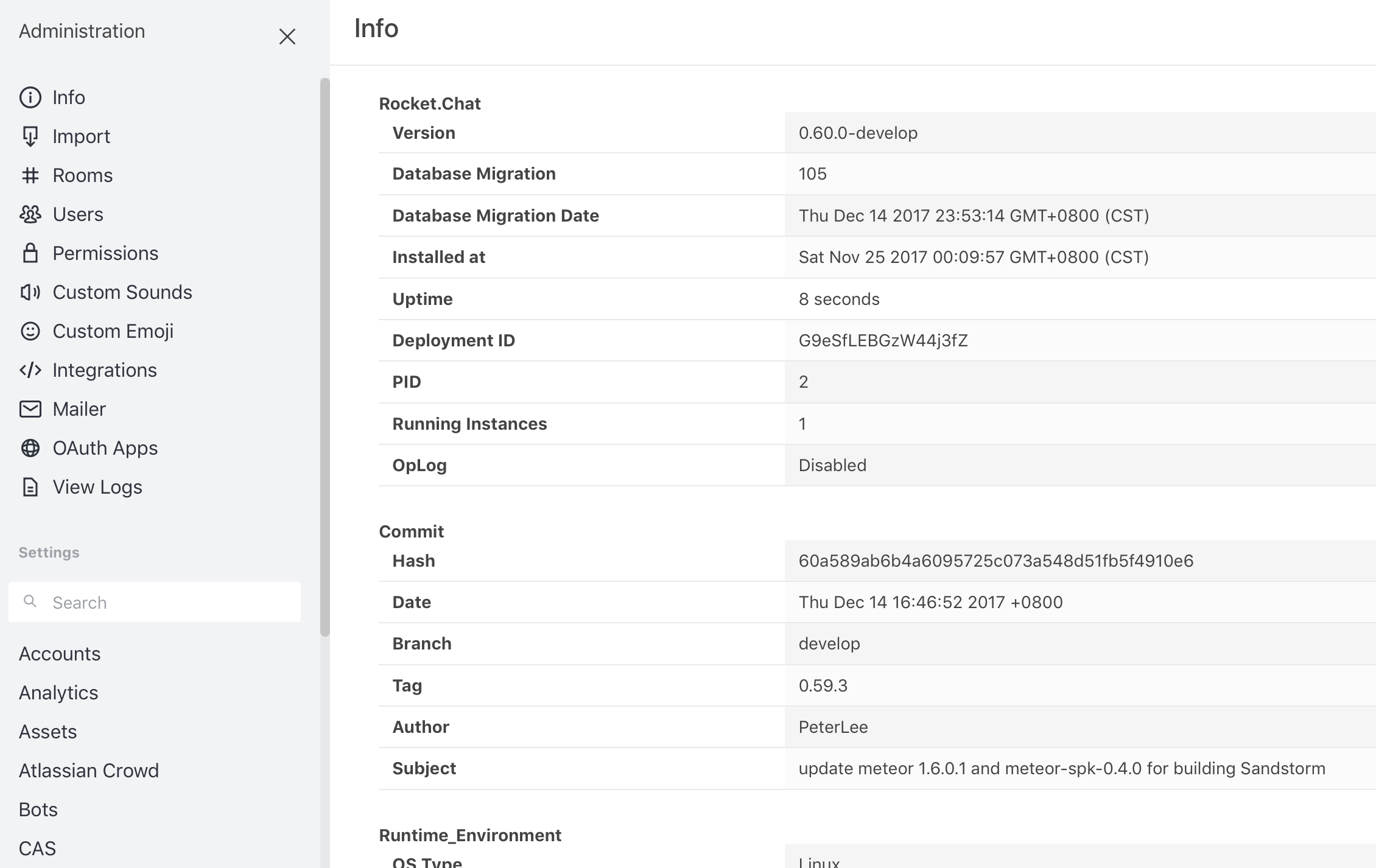The width and height of the screenshot is (1376, 868).
Task: Click the Import download icon
Action: coord(30,136)
